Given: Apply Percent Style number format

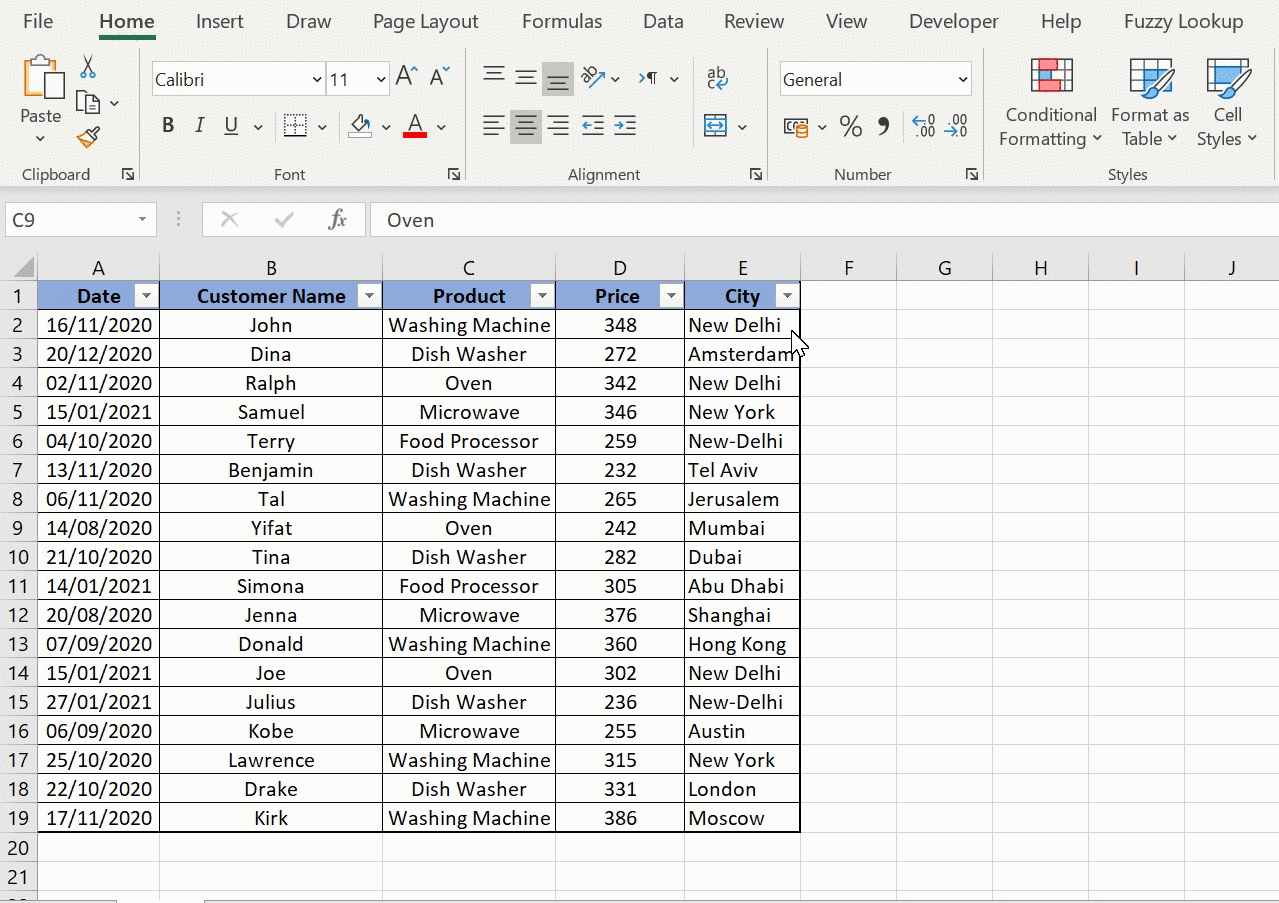Looking at the screenshot, I should (851, 126).
